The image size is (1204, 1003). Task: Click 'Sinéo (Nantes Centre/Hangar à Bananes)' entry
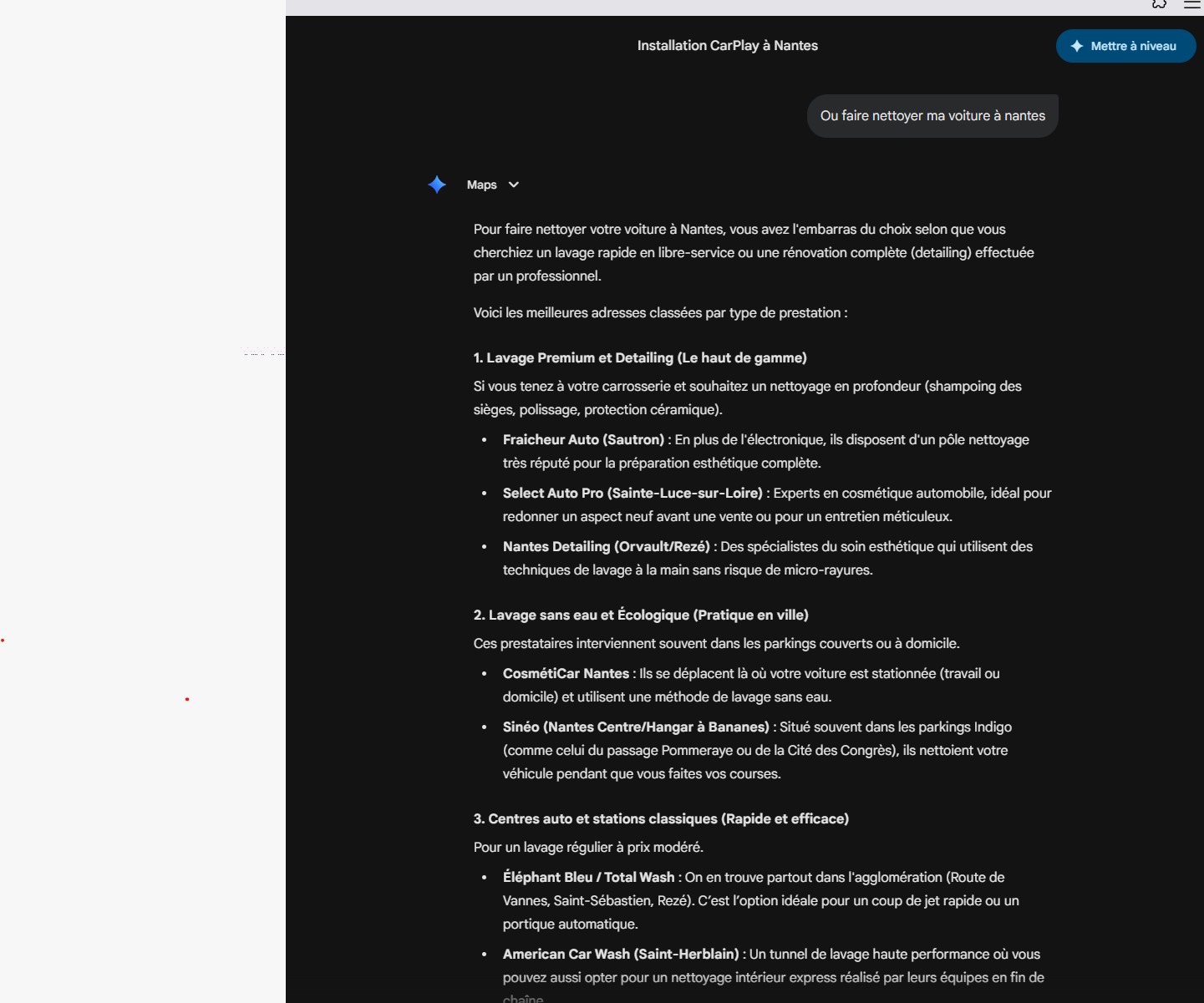(635, 727)
